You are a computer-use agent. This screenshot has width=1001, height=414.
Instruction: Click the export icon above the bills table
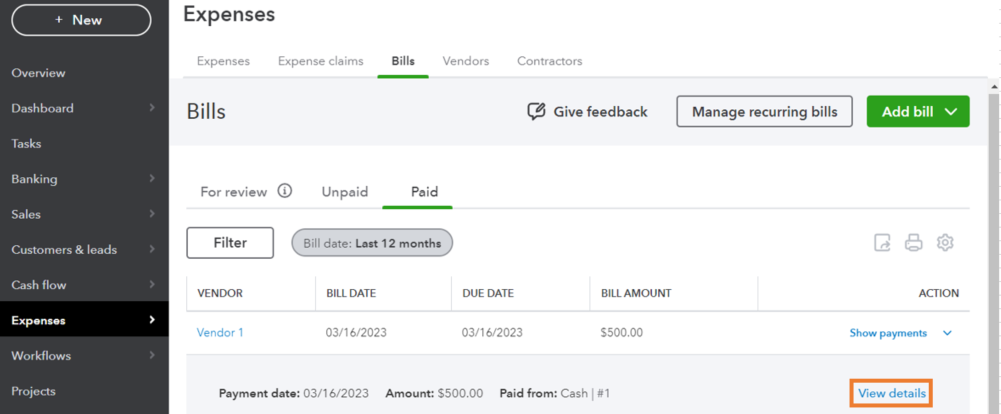(x=882, y=243)
